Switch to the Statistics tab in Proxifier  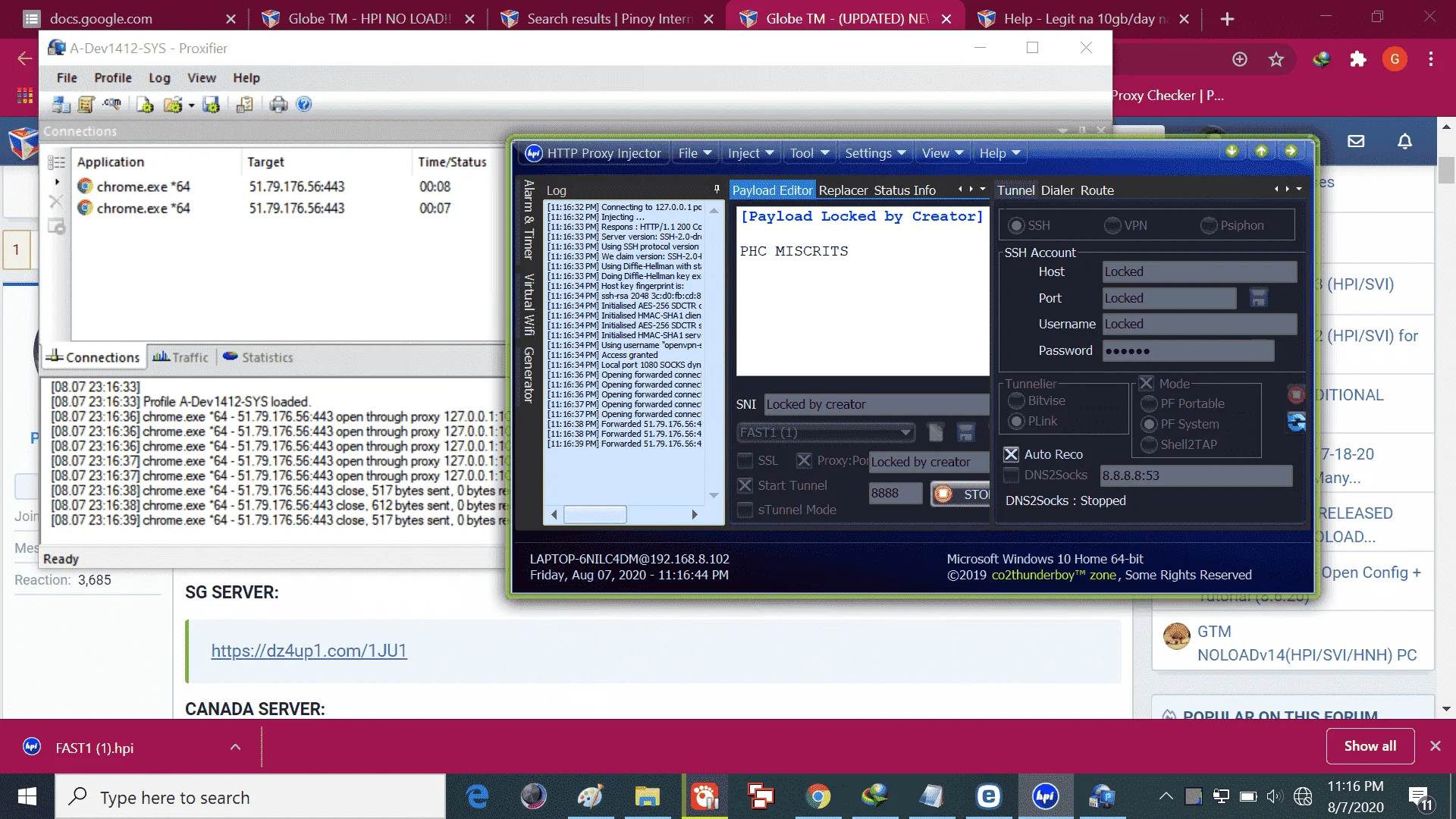(259, 357)
